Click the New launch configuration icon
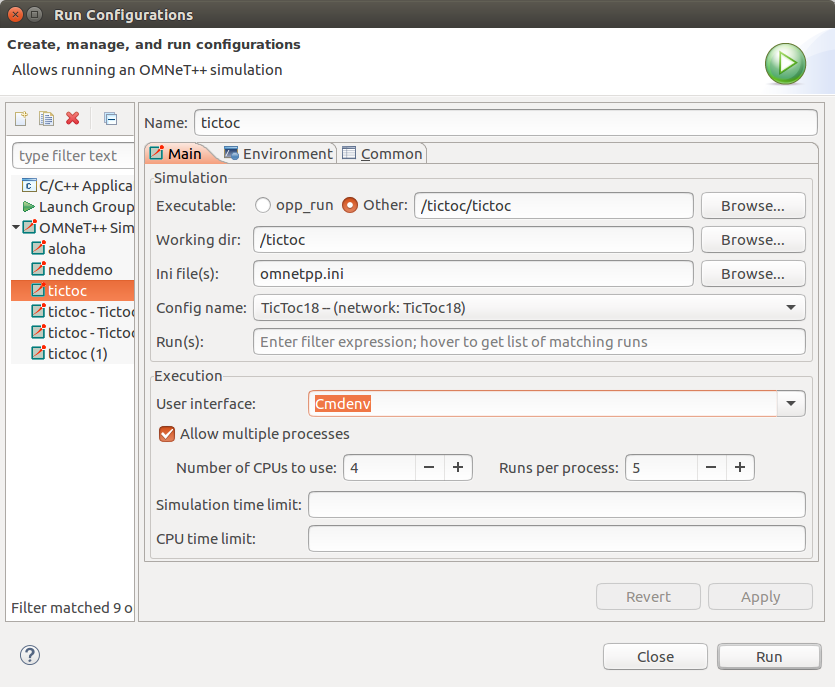 tap(21, 118)
